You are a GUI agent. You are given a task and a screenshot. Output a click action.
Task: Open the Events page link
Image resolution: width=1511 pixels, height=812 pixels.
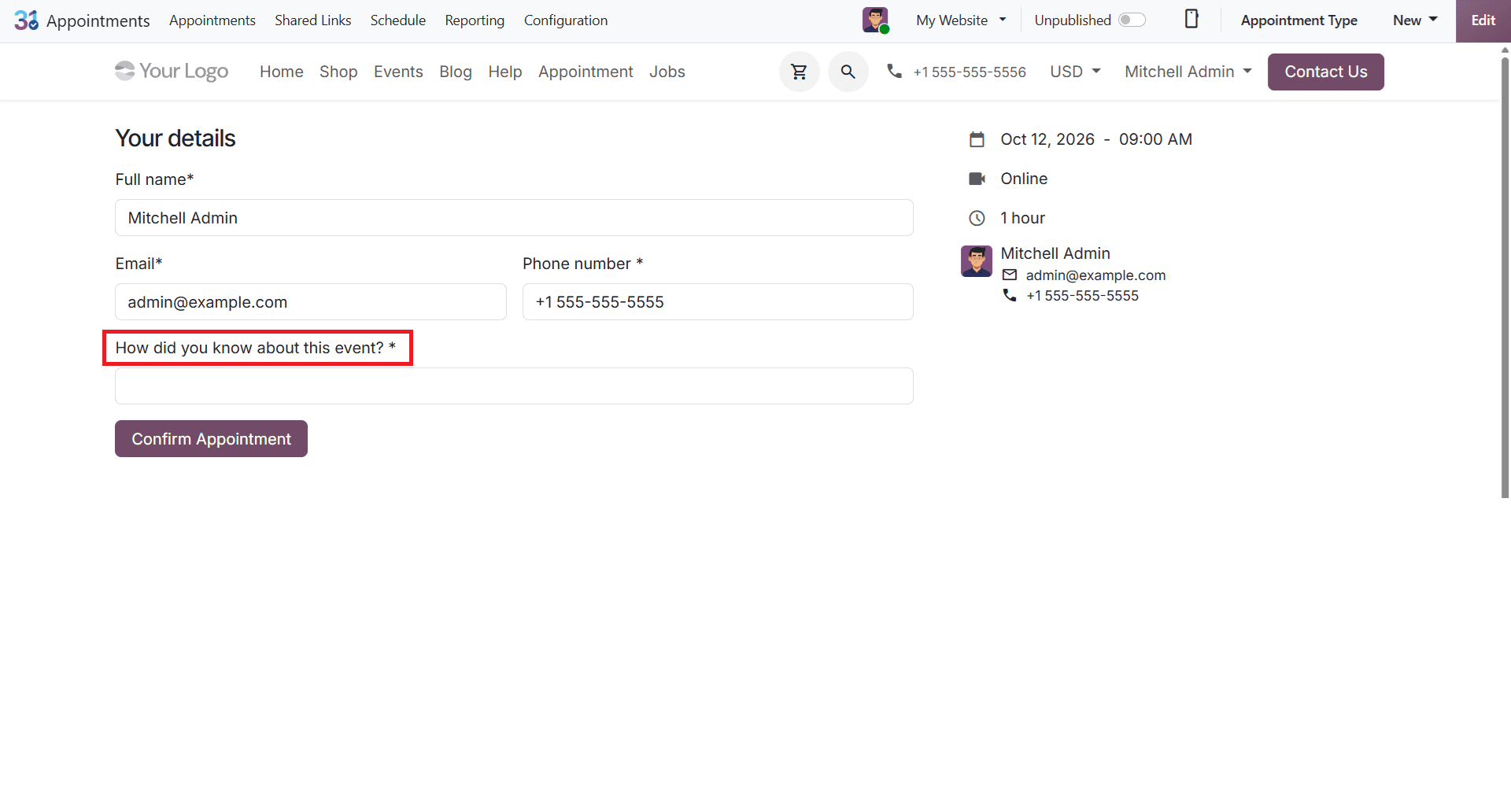(398, 72)
